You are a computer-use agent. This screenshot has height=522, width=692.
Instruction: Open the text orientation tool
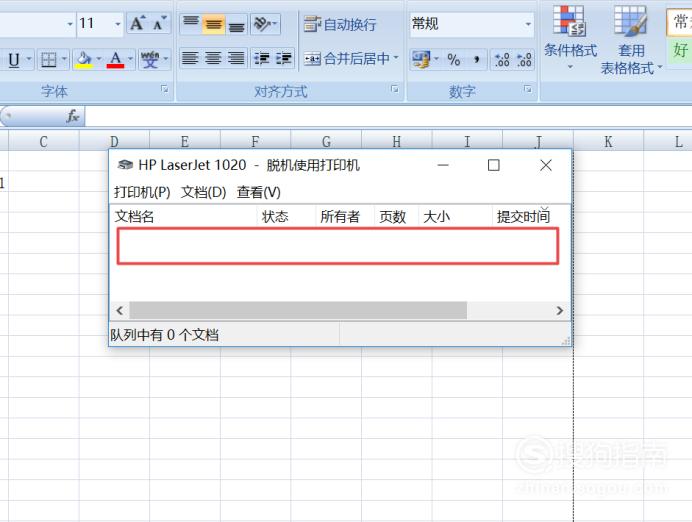tap(265, 23)
